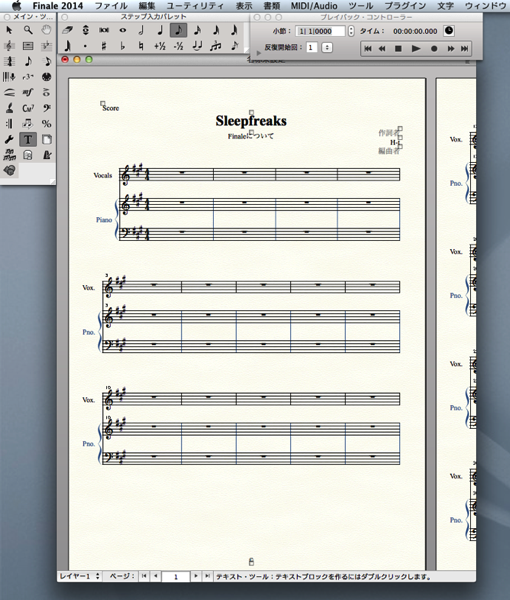510x600 pixels.
Task: Toggle the augmentation dot in palette
Action: coord(85,46)
